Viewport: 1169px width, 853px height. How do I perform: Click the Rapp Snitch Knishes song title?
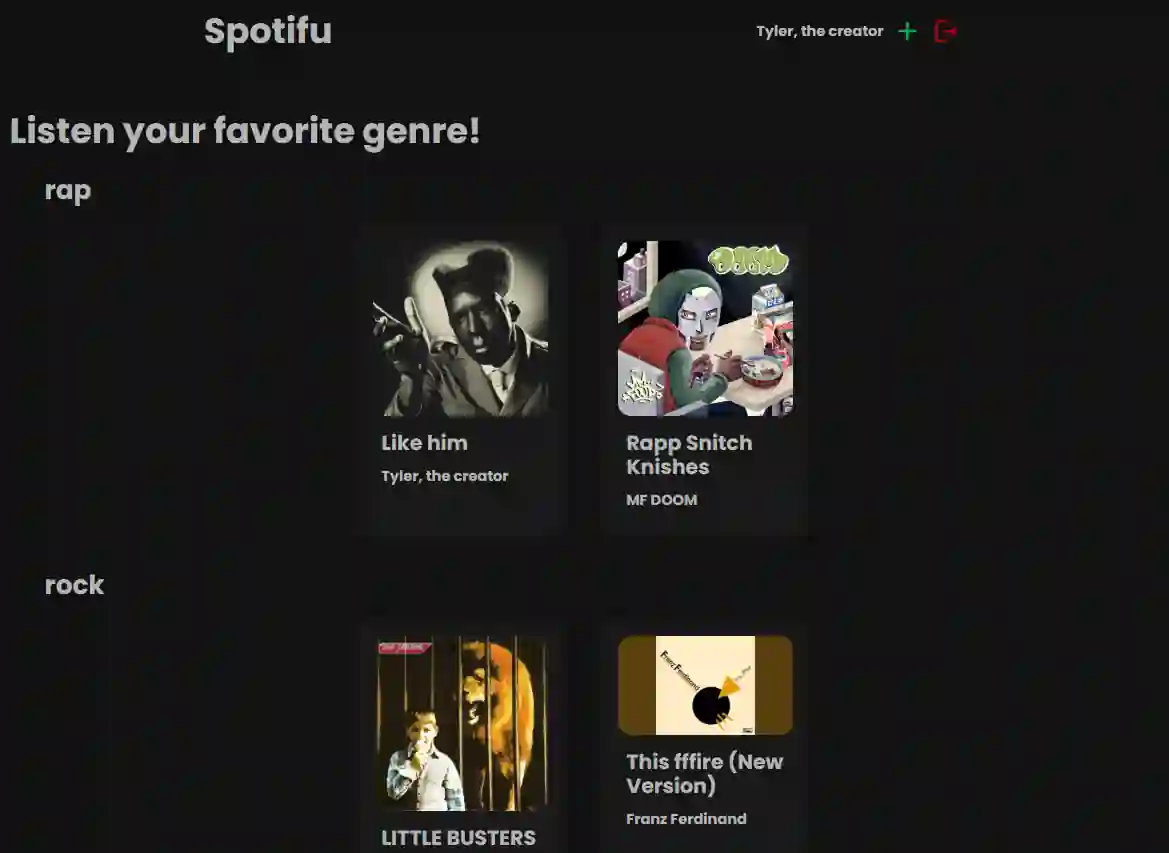pyautogui.click(x=690, y=455)
